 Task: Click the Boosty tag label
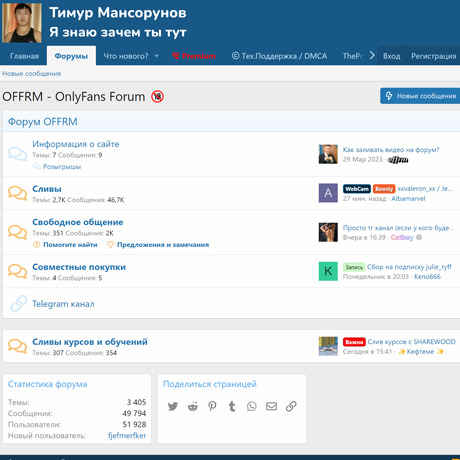384,189
